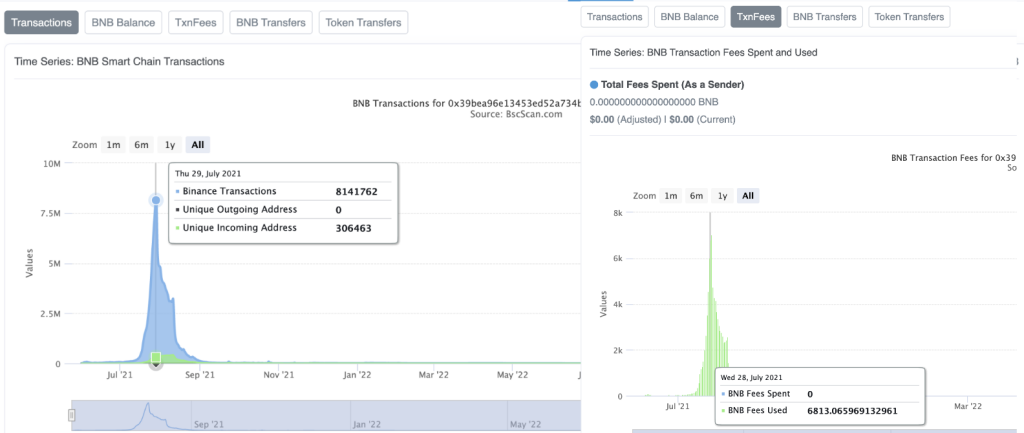
Task: Open the BNB Balance tab in left panel
Action: click(x=123, y=22)
